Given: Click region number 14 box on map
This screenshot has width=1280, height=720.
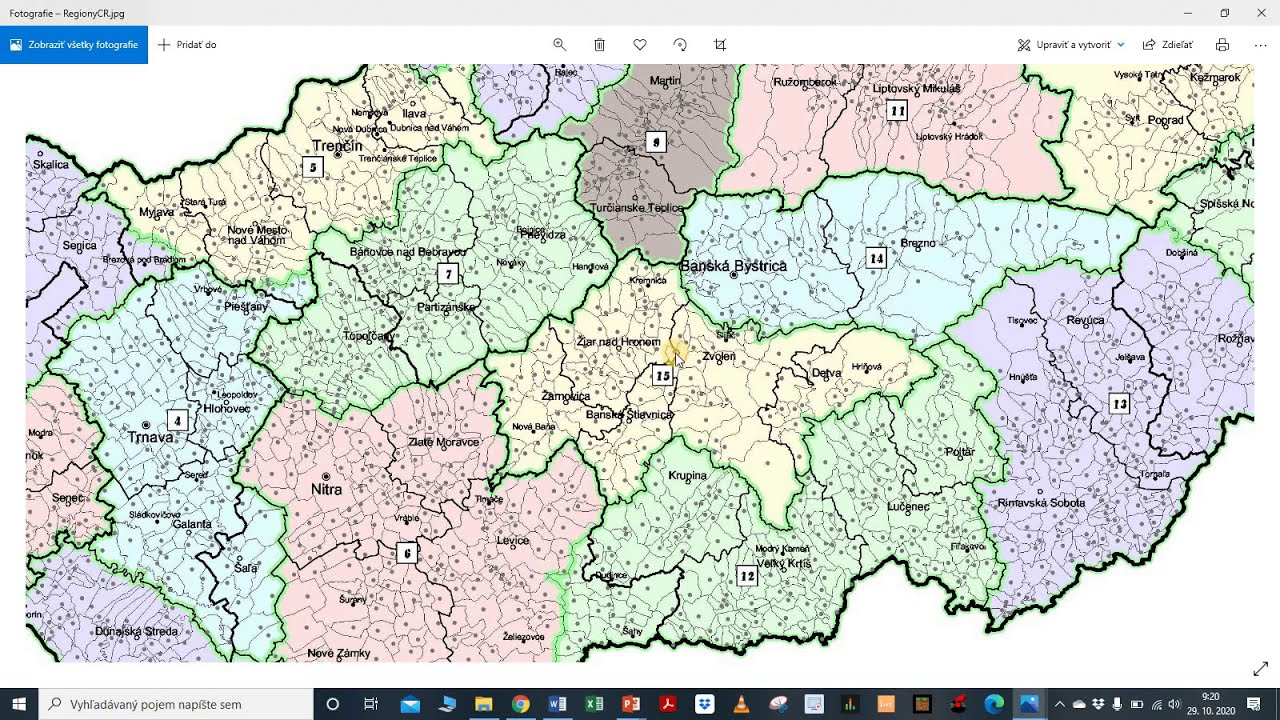Looking at the screenshot, I should point(876,258).
